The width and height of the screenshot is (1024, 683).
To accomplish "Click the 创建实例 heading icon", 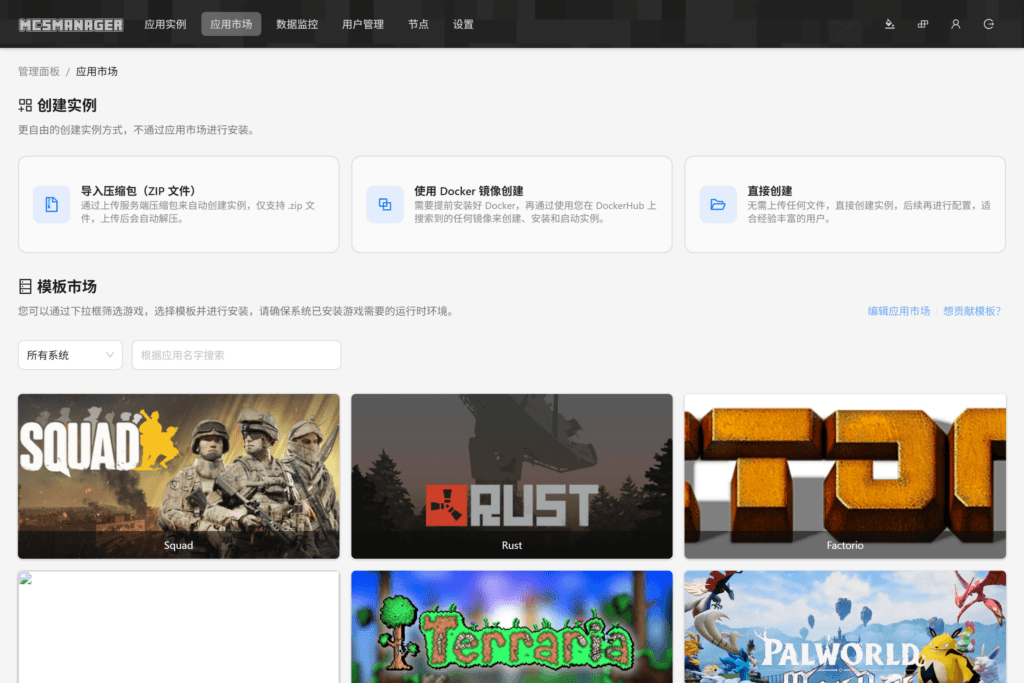I will pyautogui.click(x=25, y=105).
